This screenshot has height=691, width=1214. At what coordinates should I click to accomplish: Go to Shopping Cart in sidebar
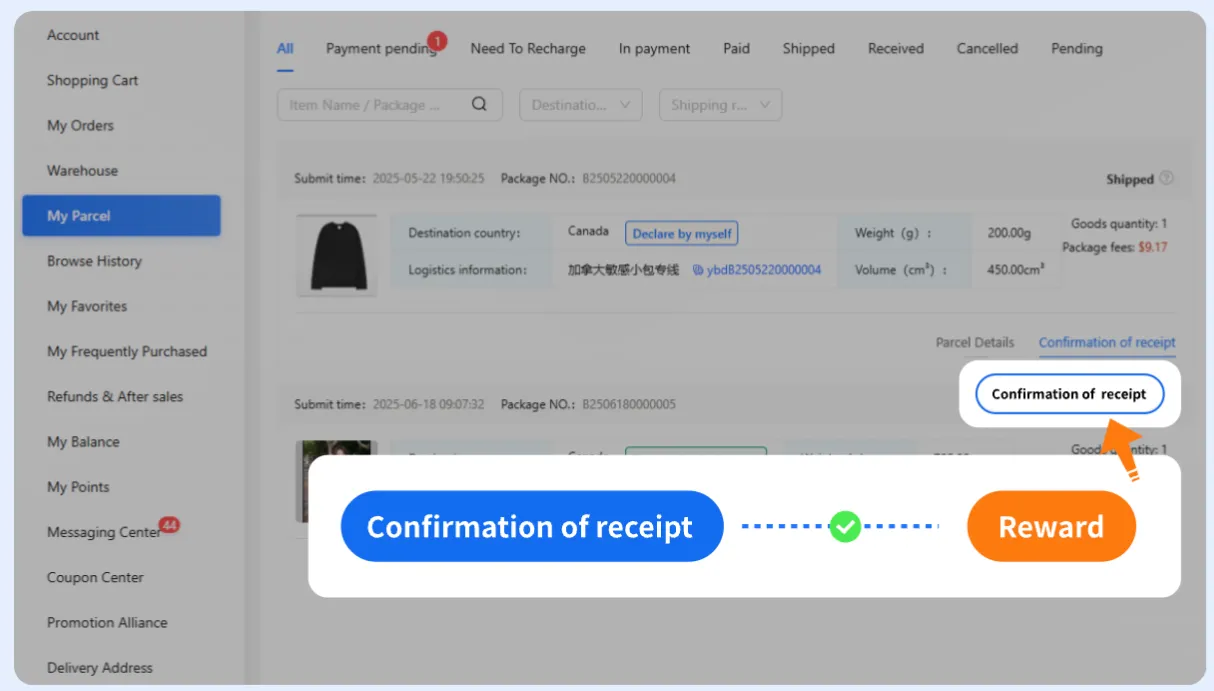pyautogui.click(x=92, y=80)
